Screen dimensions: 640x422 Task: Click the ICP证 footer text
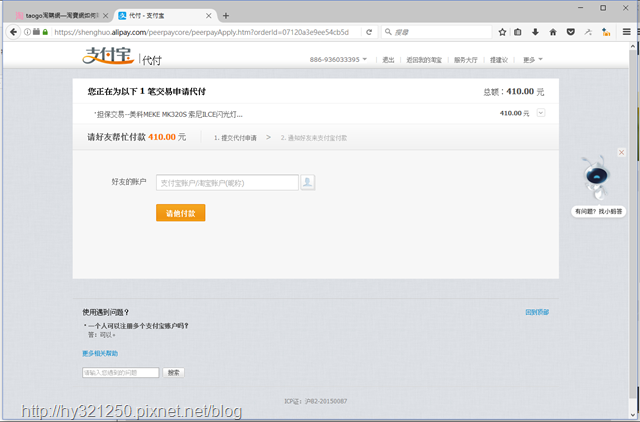(316, 401)
